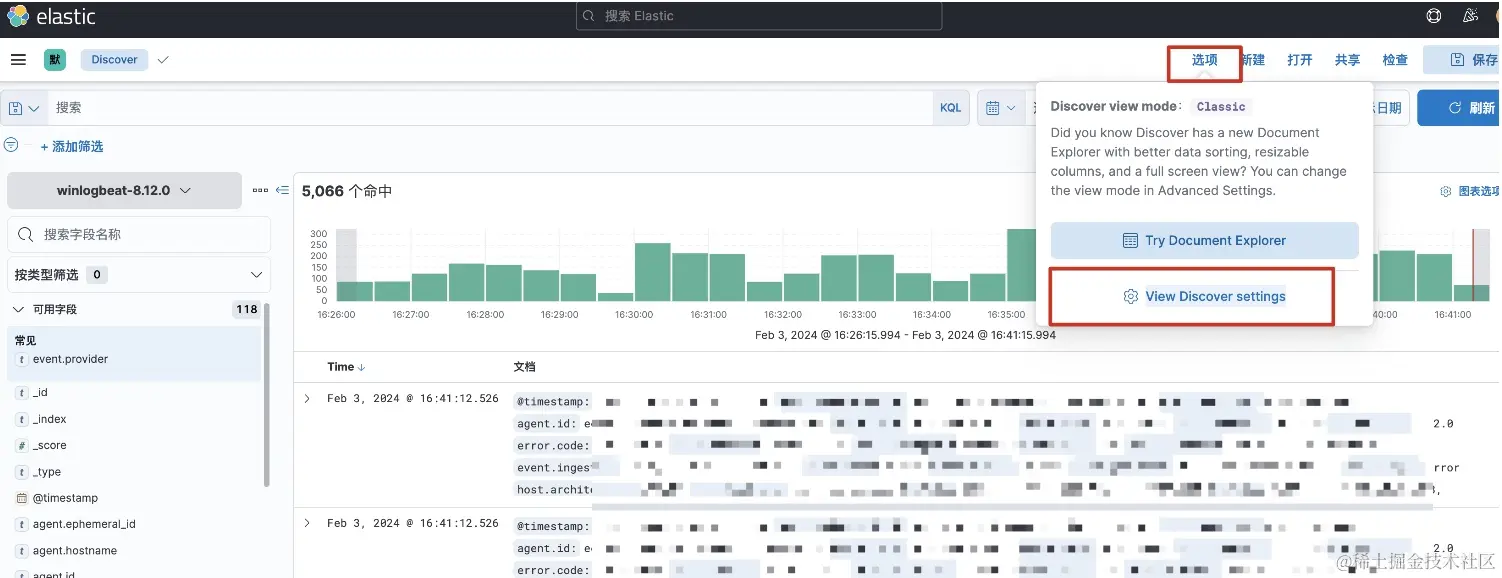
Task: Click the green space avatar icon
Action: tap(55, 60)
